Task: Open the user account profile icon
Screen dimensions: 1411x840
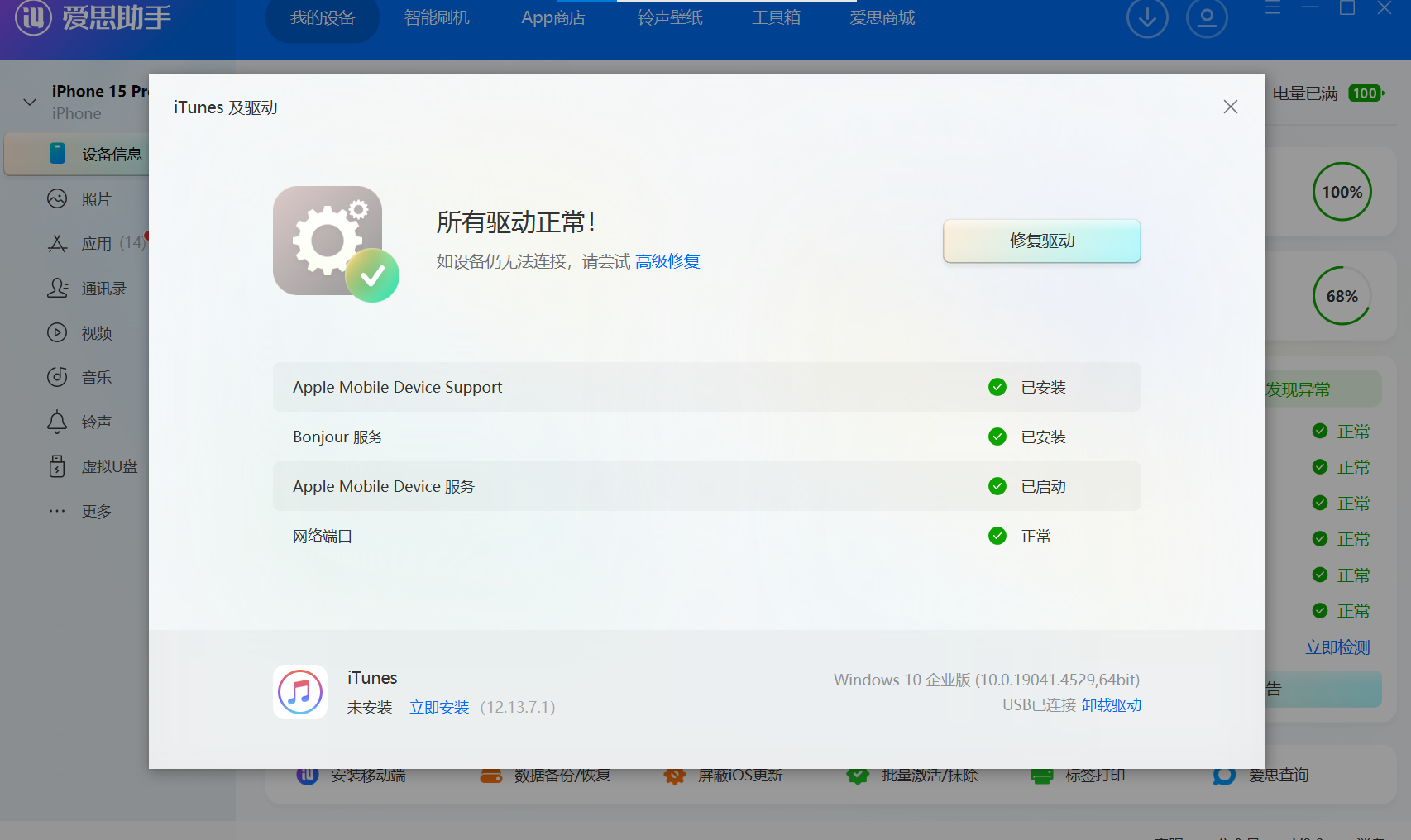Action: (1207, 17)
